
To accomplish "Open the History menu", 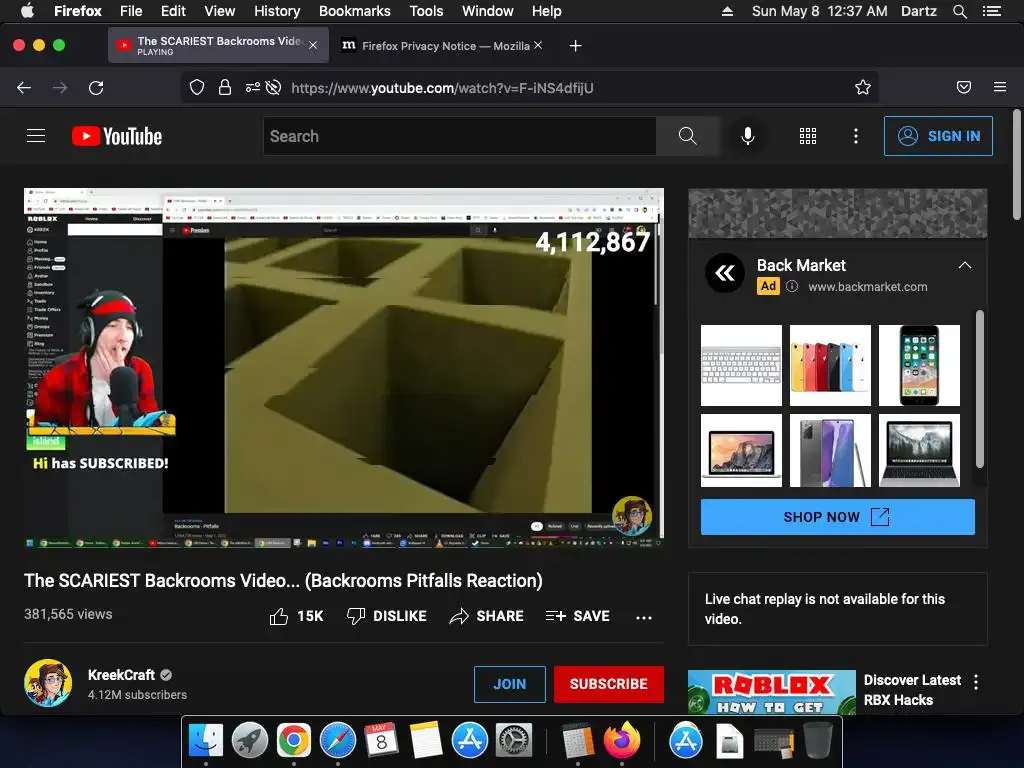I will 277,11.
